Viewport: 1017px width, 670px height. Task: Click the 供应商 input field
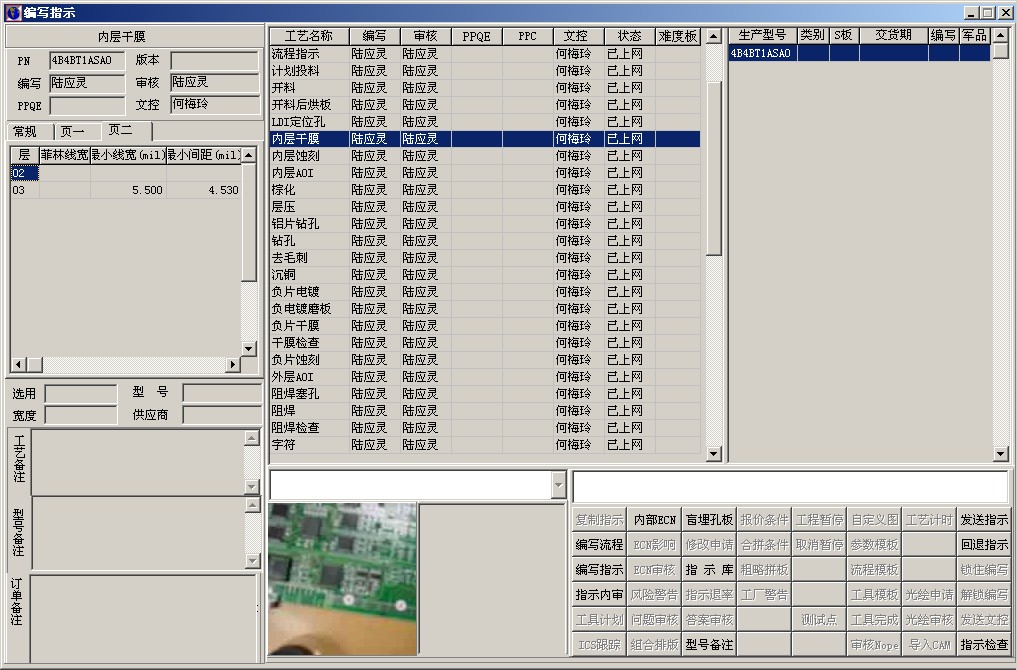tap(222, 414)
